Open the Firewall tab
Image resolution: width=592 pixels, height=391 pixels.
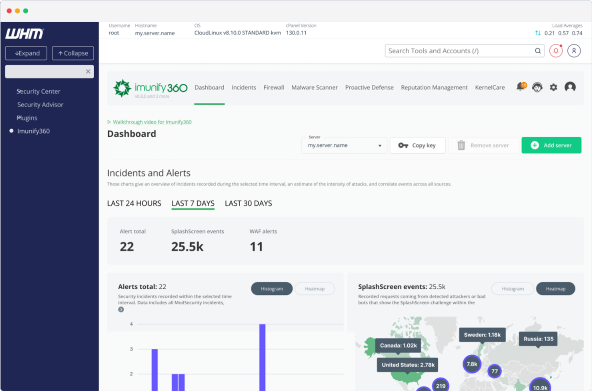pos(274,88)
